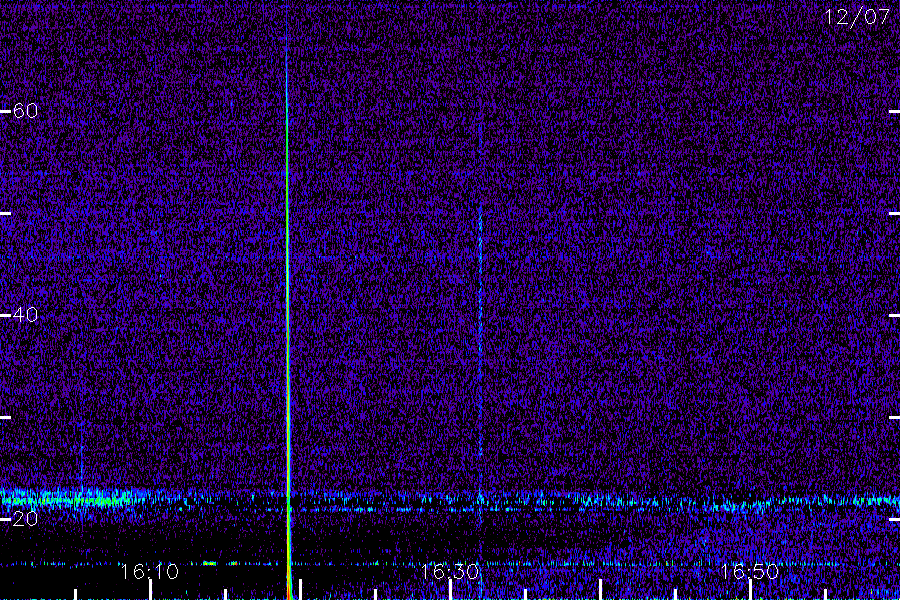900x600 pixels.
Task: Click the 20 frequency axis label
Action: click(x=25, y=518)
